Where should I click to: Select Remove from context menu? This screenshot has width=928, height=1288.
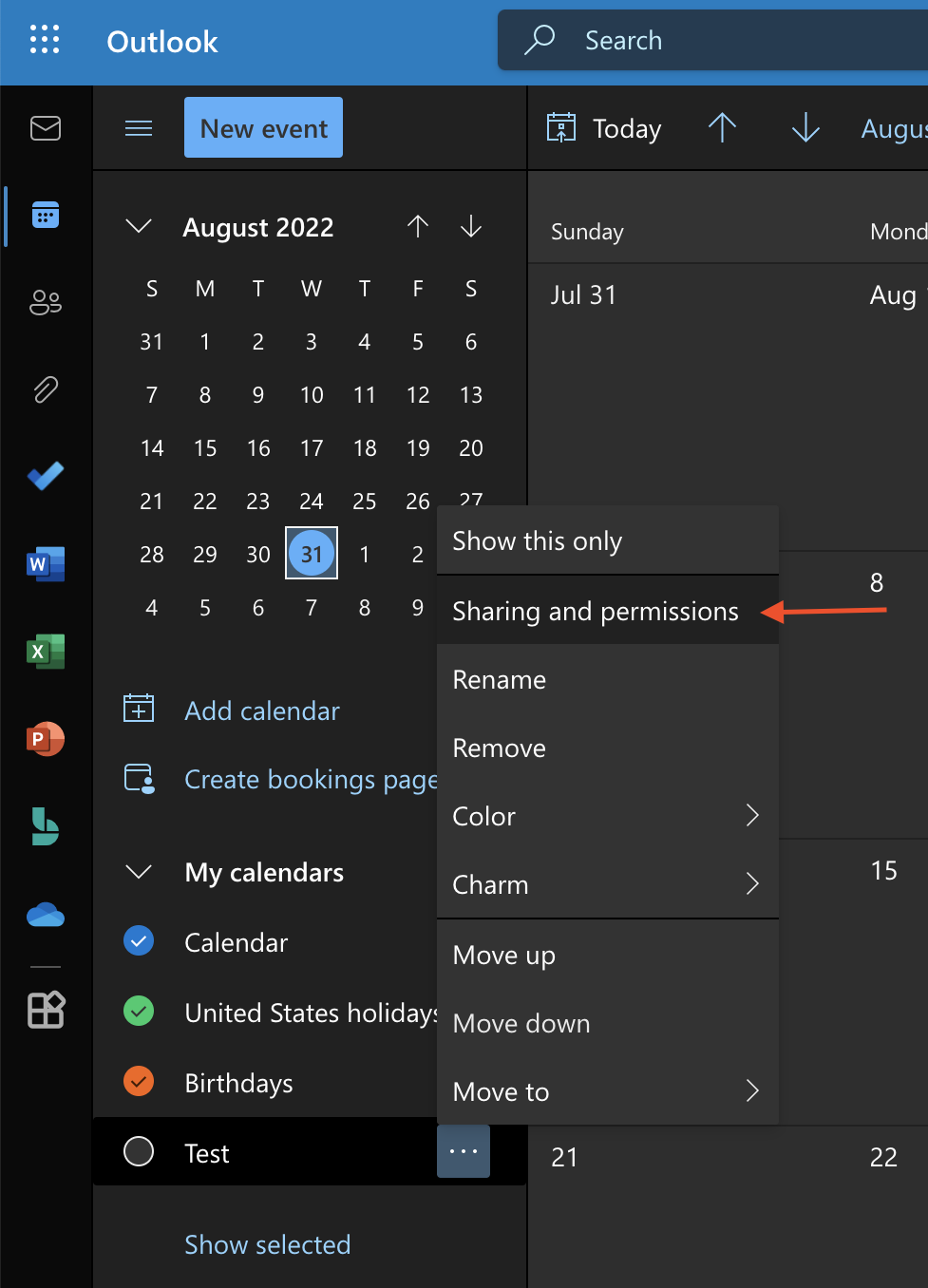608,748
